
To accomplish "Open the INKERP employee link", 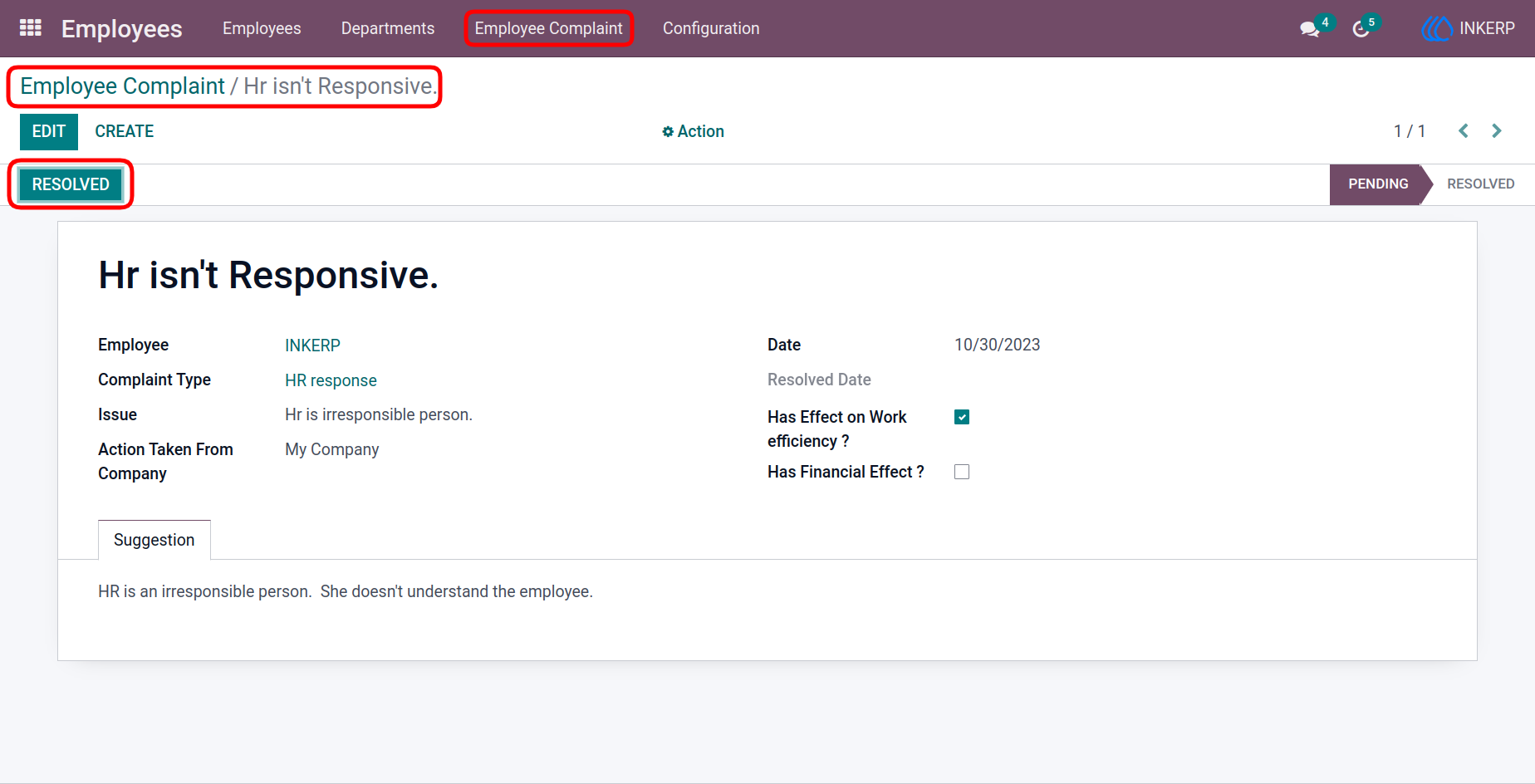I will coord(312,345).
